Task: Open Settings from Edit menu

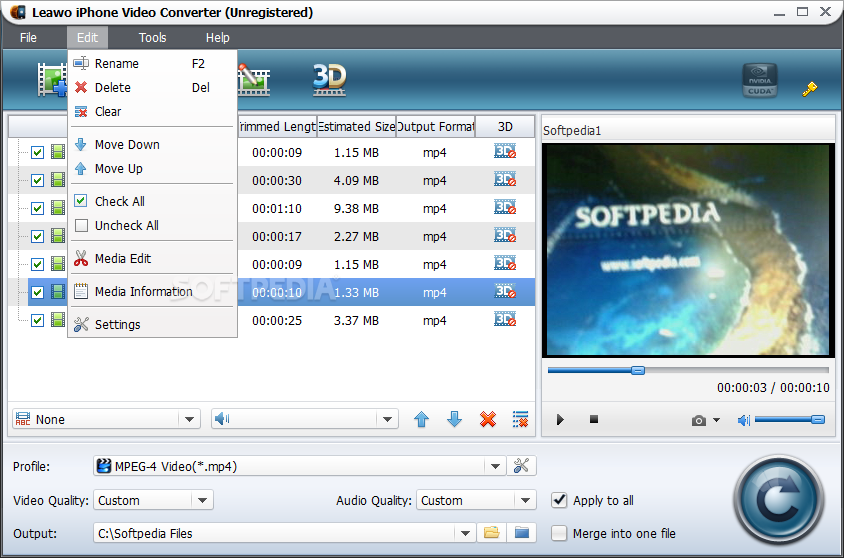Action: [152, 324]
